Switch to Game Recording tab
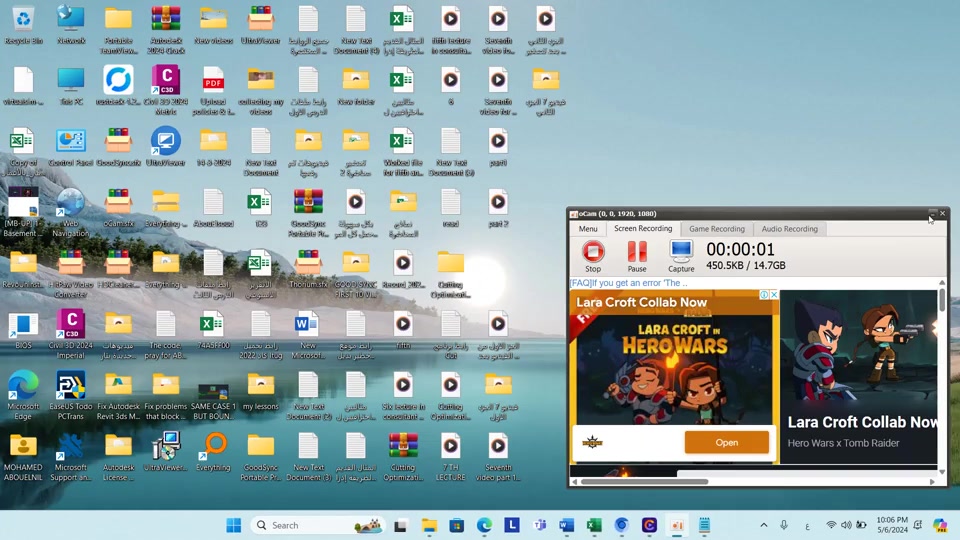The image size is (960, 540). point(717,229)
